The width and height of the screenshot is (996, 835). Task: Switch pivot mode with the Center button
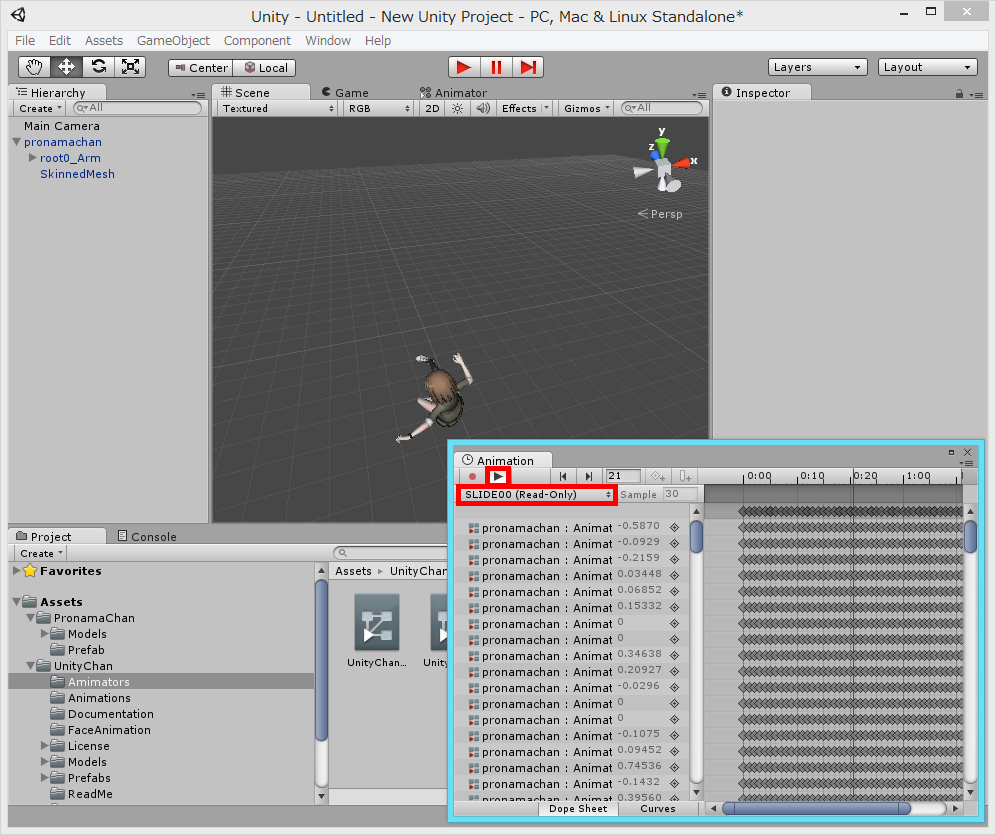pos(199,67)
